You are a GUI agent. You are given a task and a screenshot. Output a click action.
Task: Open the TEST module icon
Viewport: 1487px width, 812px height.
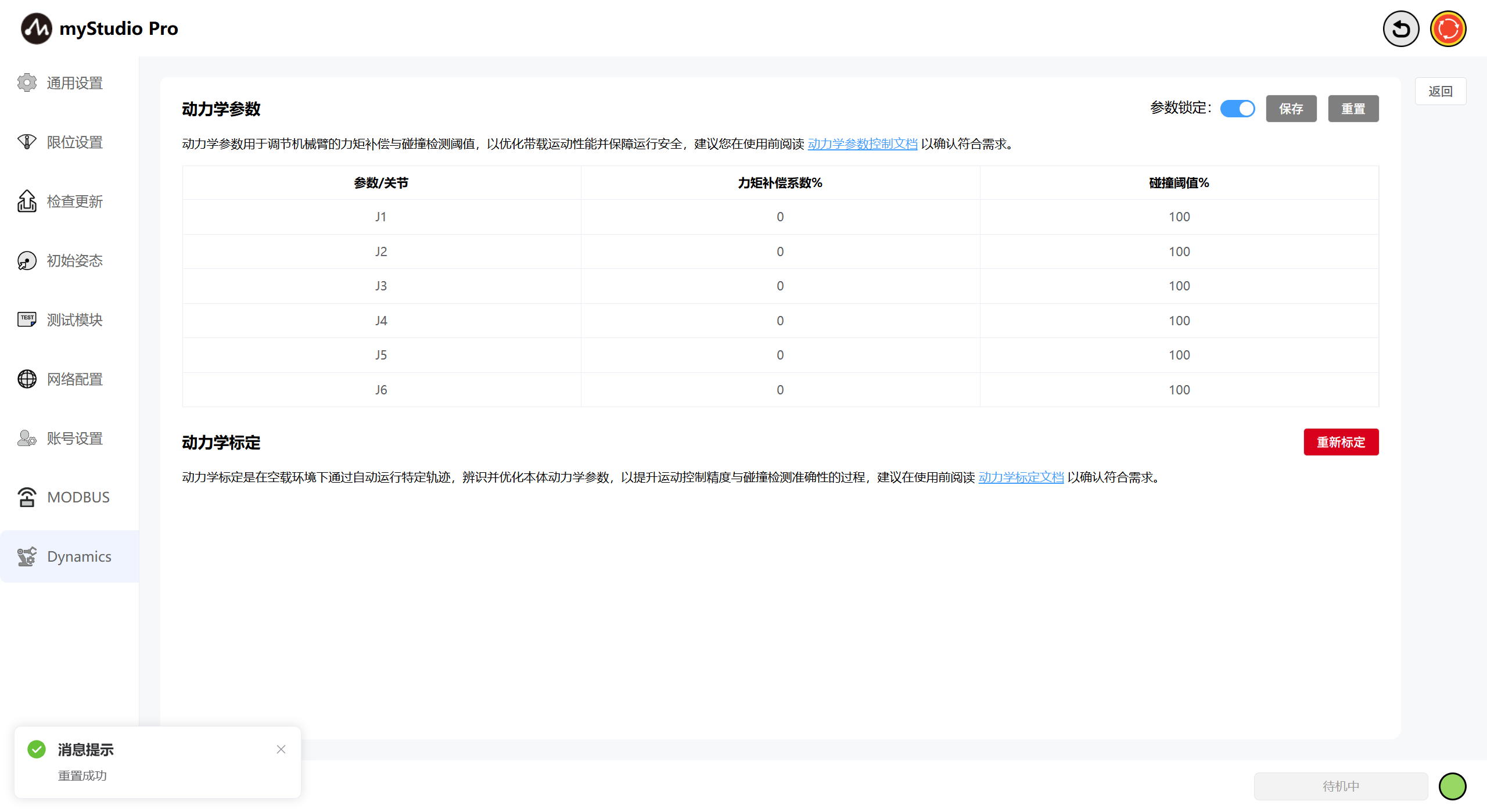click(27, 319)
